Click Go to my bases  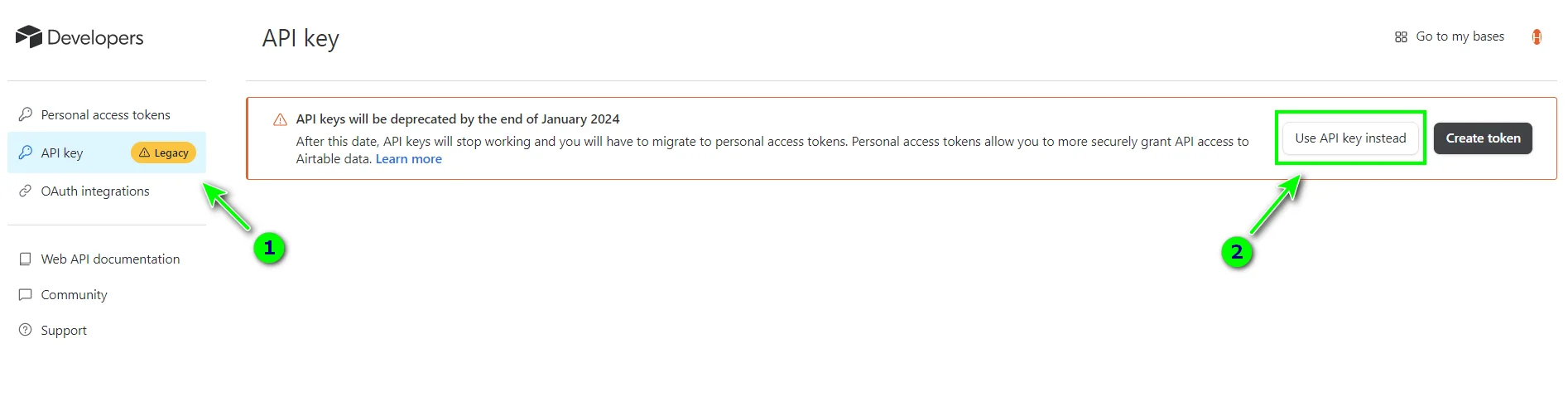click(x=1460, y=36)
